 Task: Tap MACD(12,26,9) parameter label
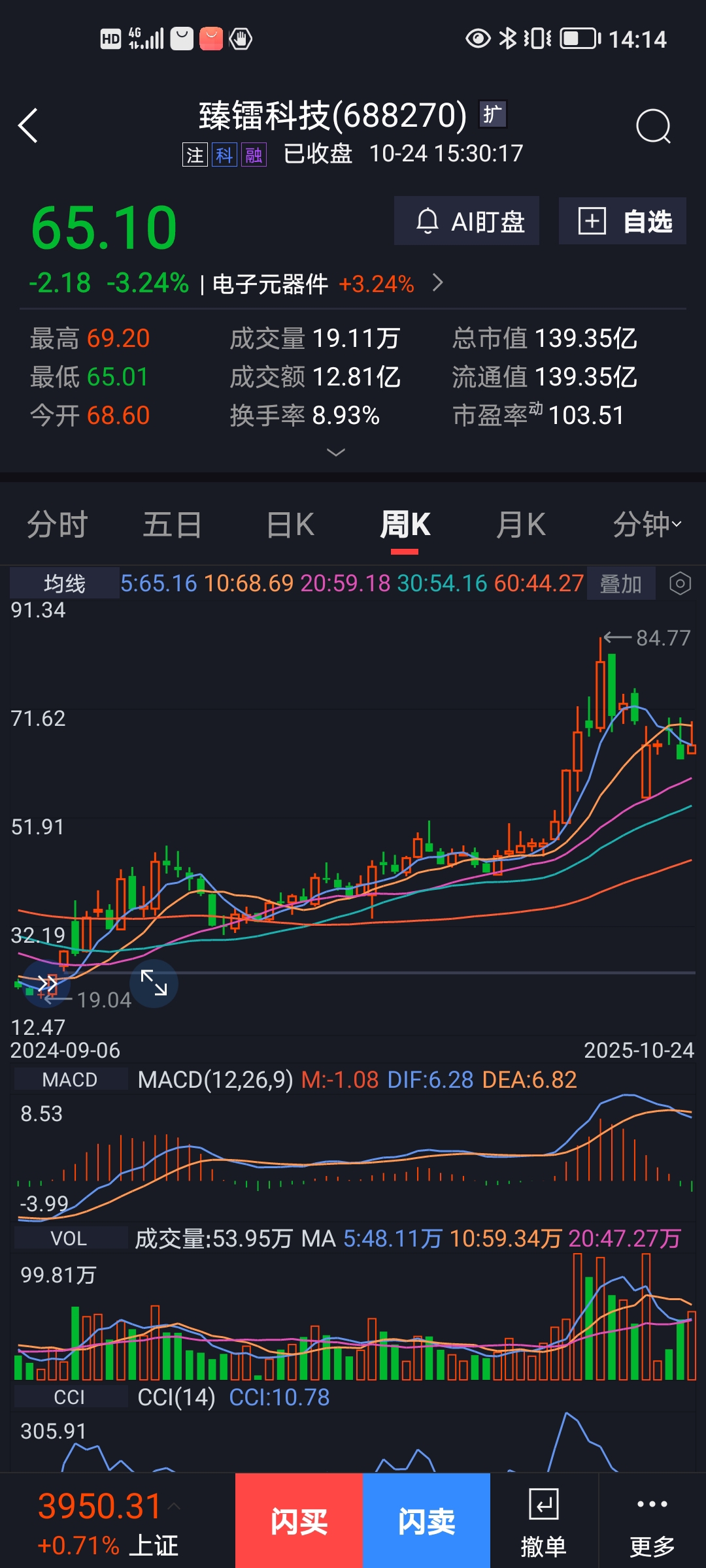coord(216,1080)
